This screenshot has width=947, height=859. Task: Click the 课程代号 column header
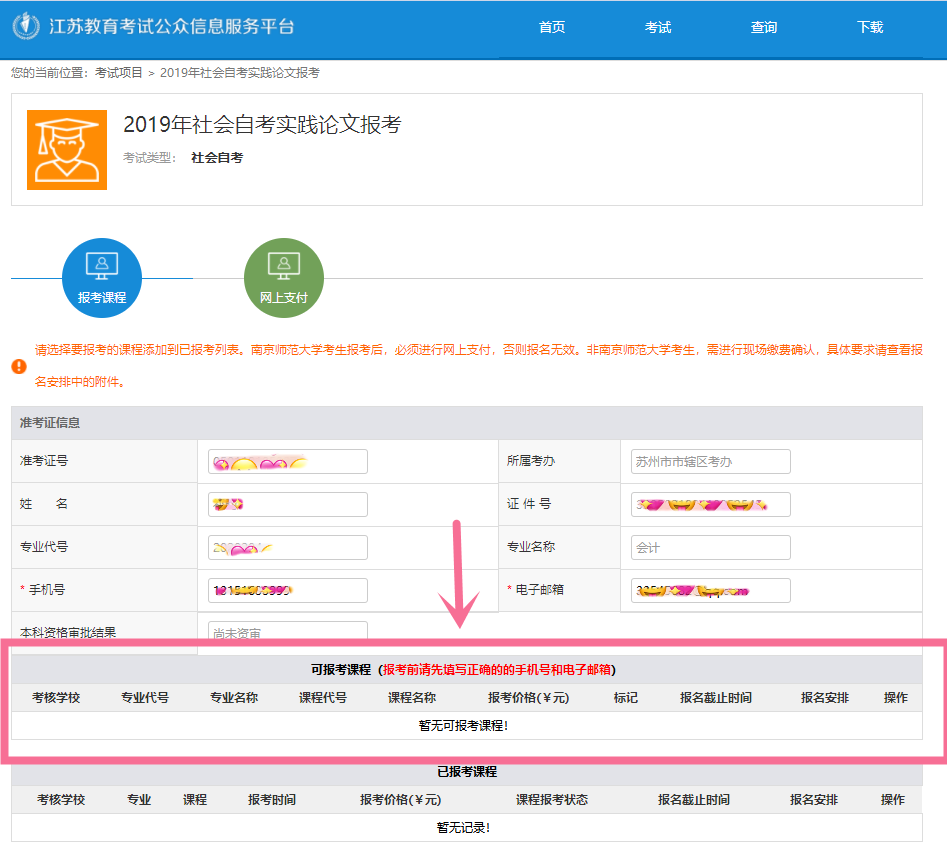pyautogui.click(x=323, y=698)
